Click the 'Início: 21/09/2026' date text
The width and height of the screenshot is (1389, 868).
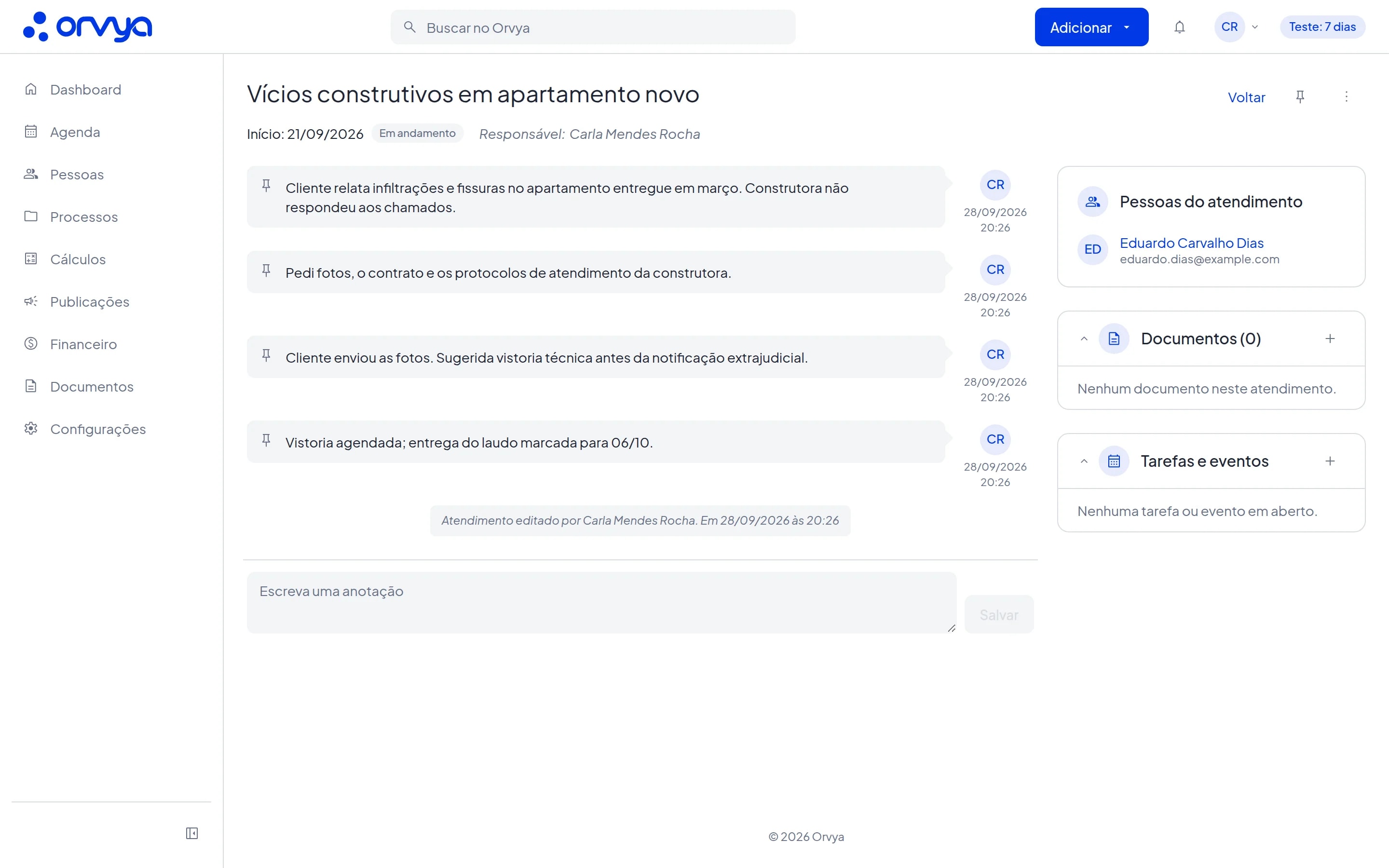click(x=305, y=135)
